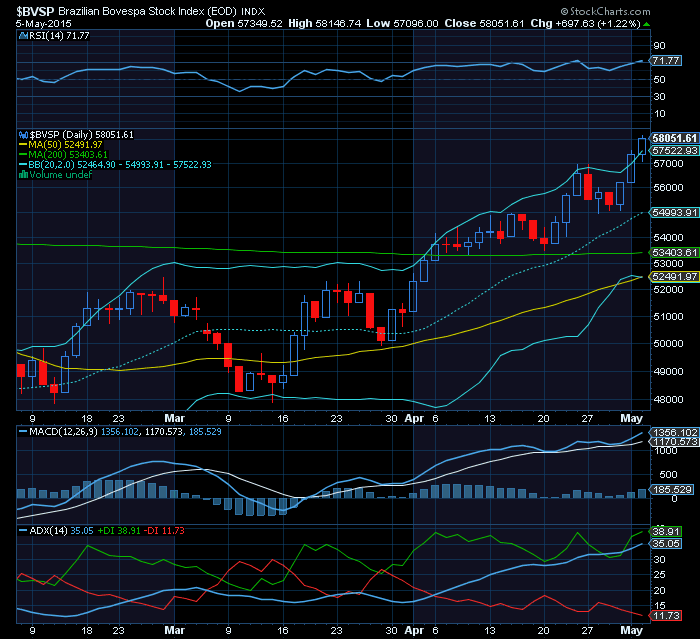The image size is (700, 639).
Task: Click the green Volume bars legend icon
Action: (23, 175)
